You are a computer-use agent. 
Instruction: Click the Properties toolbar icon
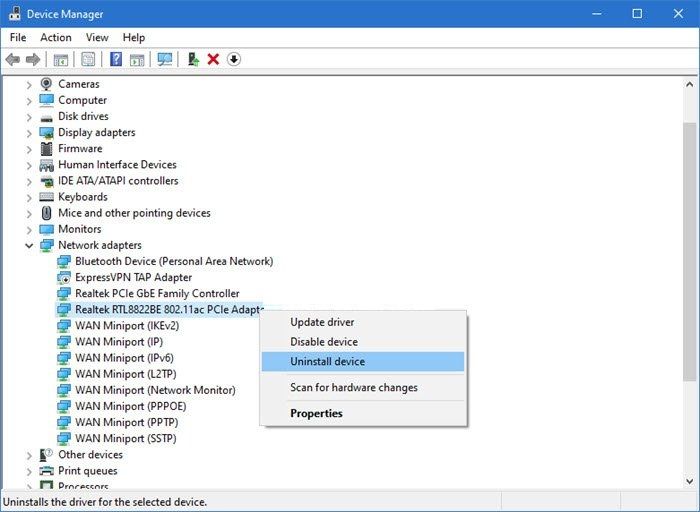(88, 59)
